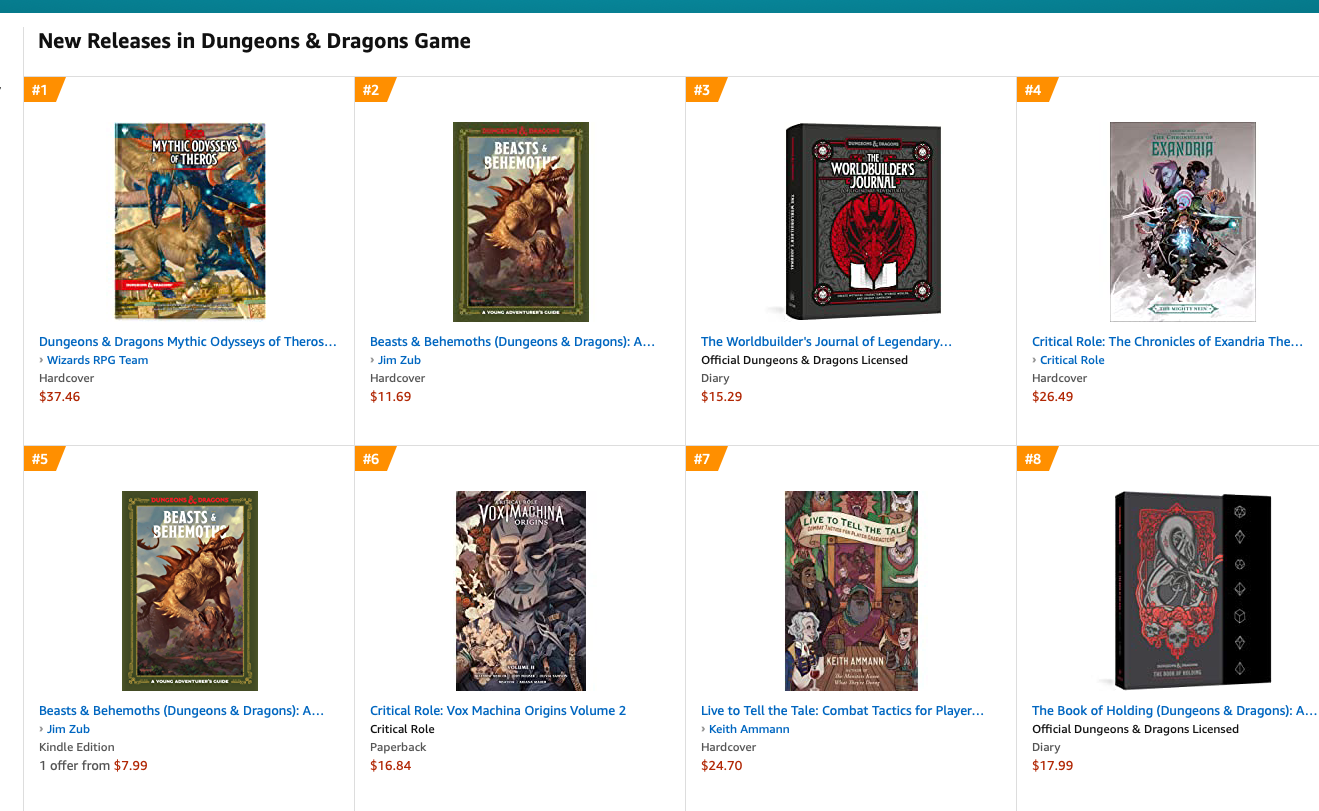1319x811 pixels.
Task: Click the $37.46 price of Mythic Odysseys
Action: pos(59,397)
